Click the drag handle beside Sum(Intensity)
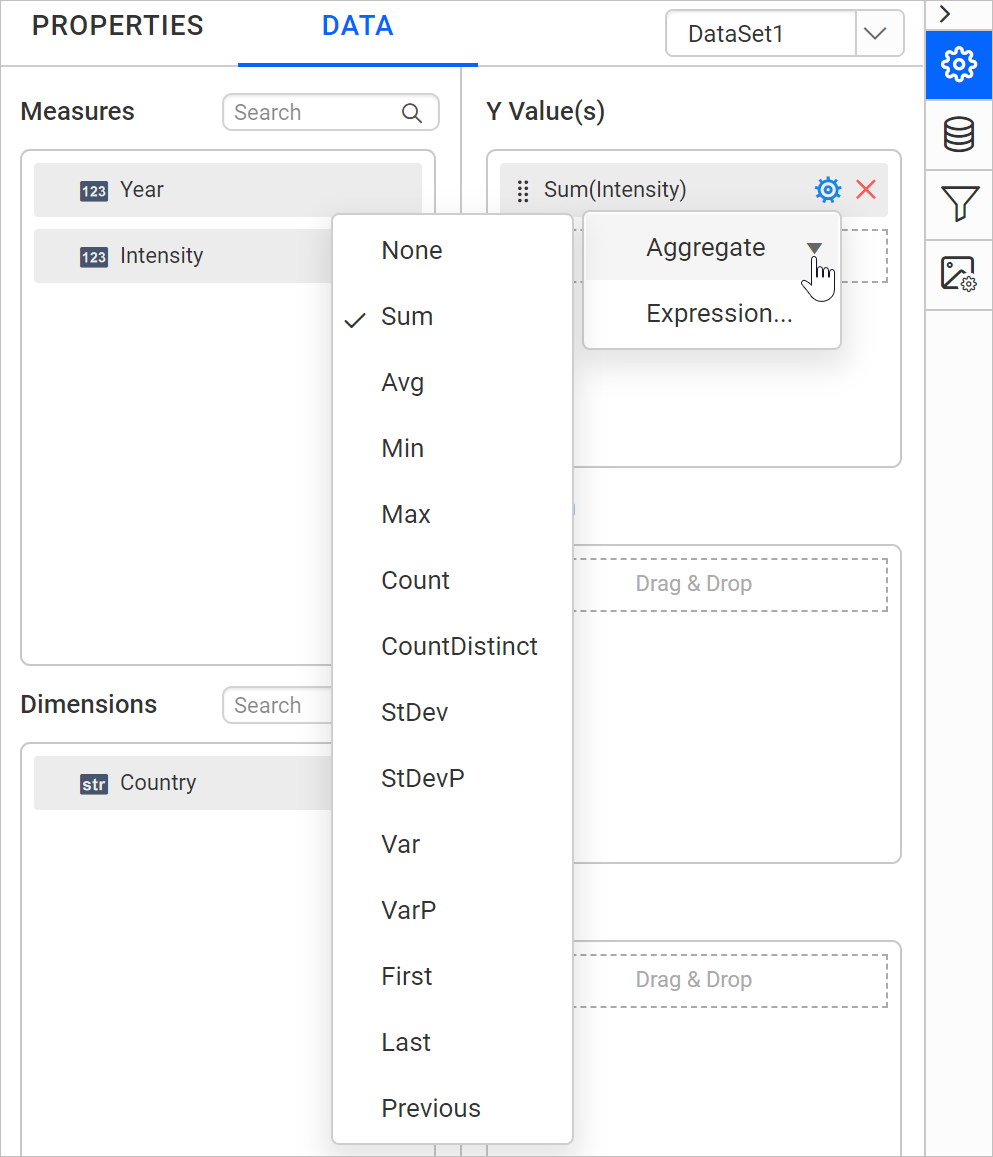This screenshot has width=993, height=1157. (x=522, y=190)
